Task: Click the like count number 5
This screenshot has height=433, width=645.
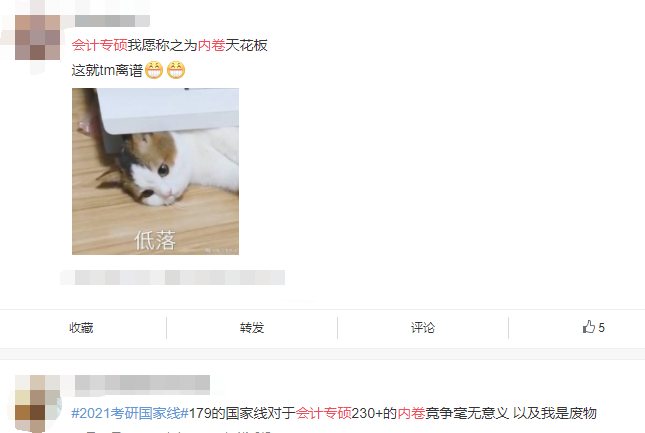Action: pos(601,328)
